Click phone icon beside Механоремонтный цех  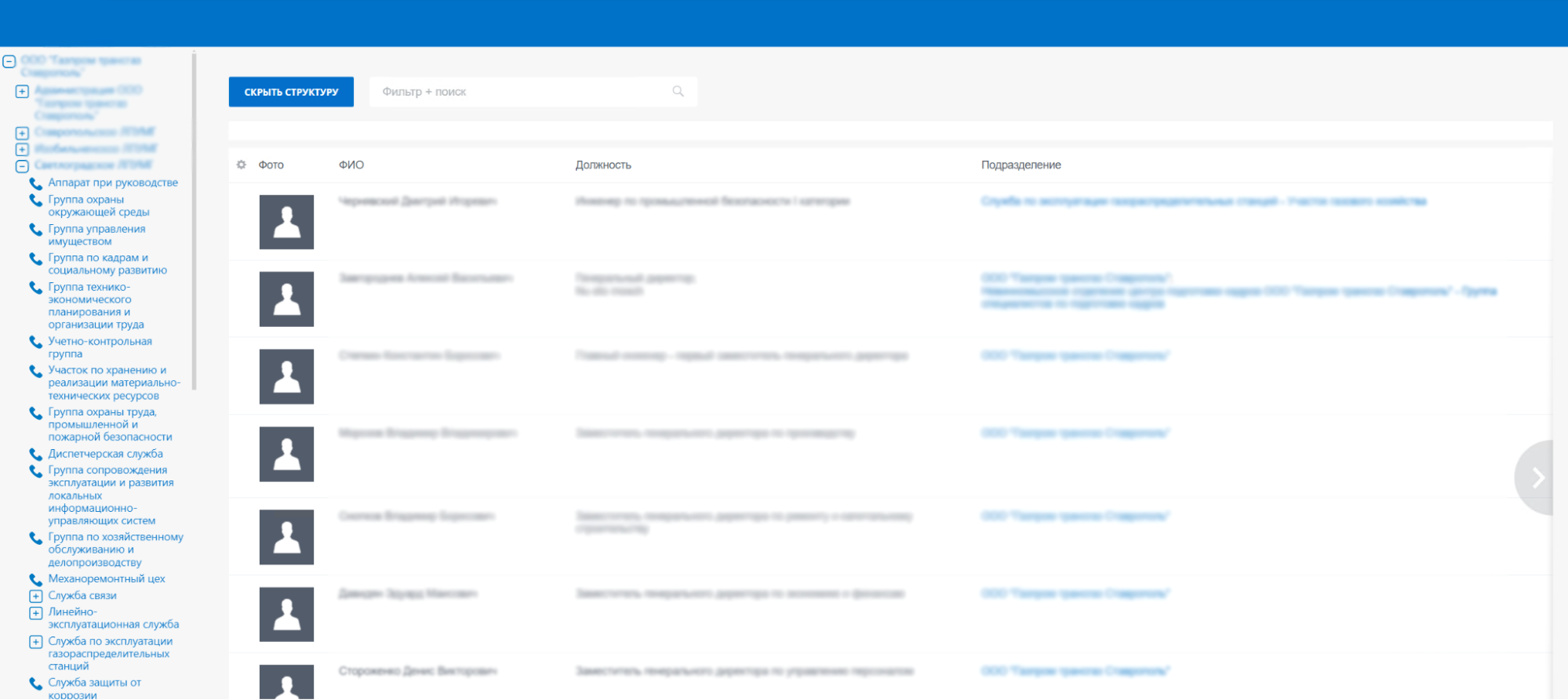pos(35,580)
